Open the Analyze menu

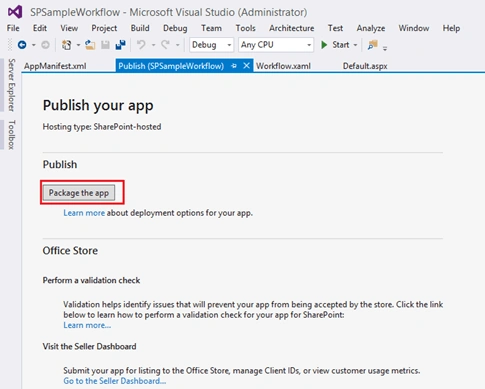371,28
